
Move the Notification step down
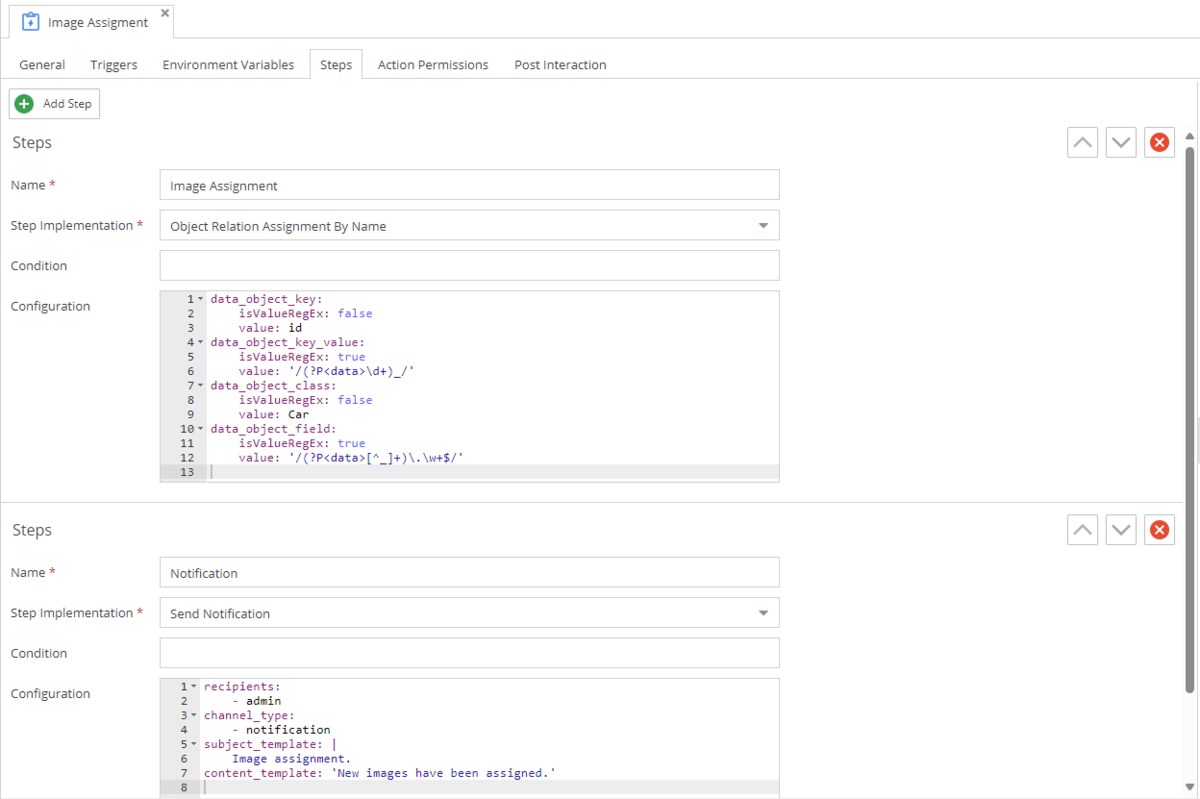coord(1121,530)
